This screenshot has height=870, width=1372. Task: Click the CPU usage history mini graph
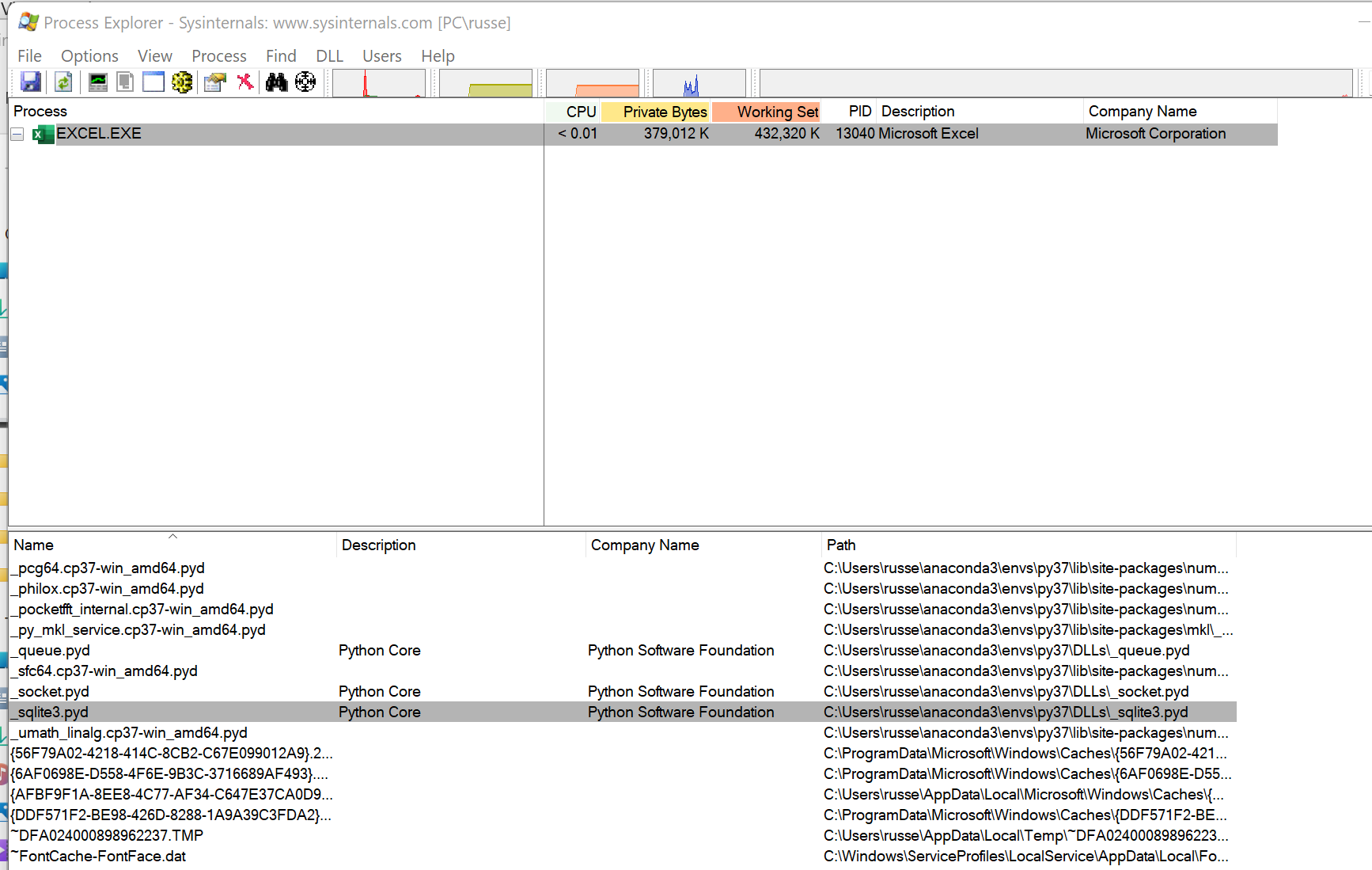(x=378, y=83)
